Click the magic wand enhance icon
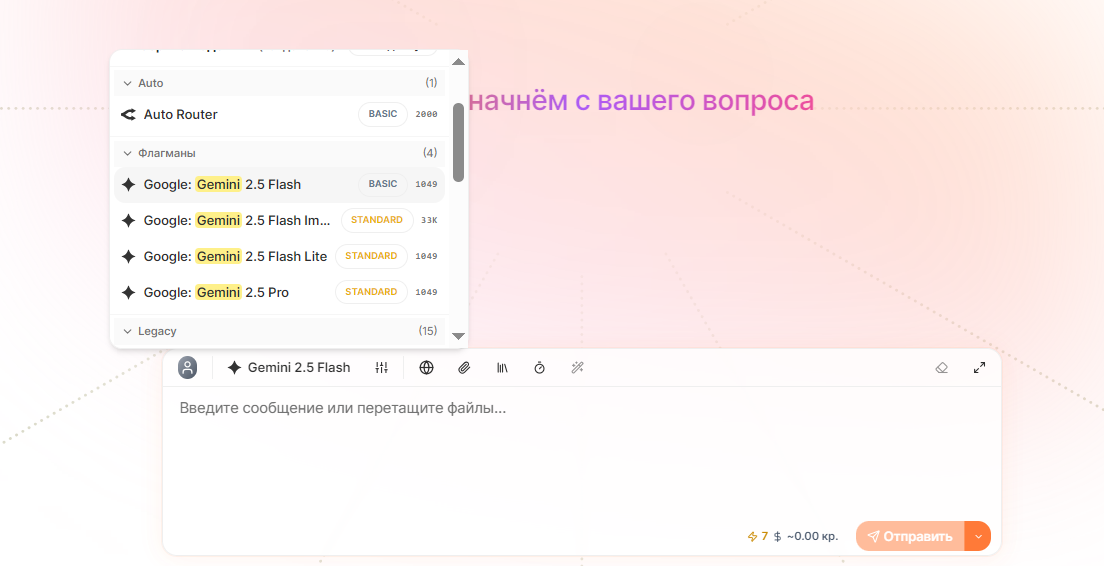The width and height of the screenshot is (1104, 566). coord(577,367)
